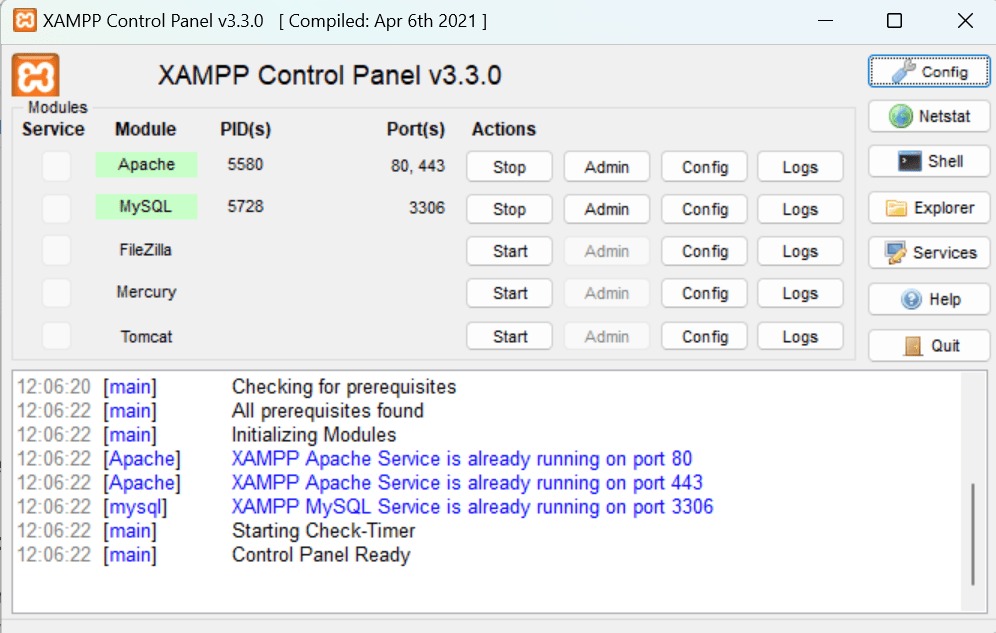Screen dimensions: 996x633
Task: Start the FileZilla module
Action: coord(509,251)
